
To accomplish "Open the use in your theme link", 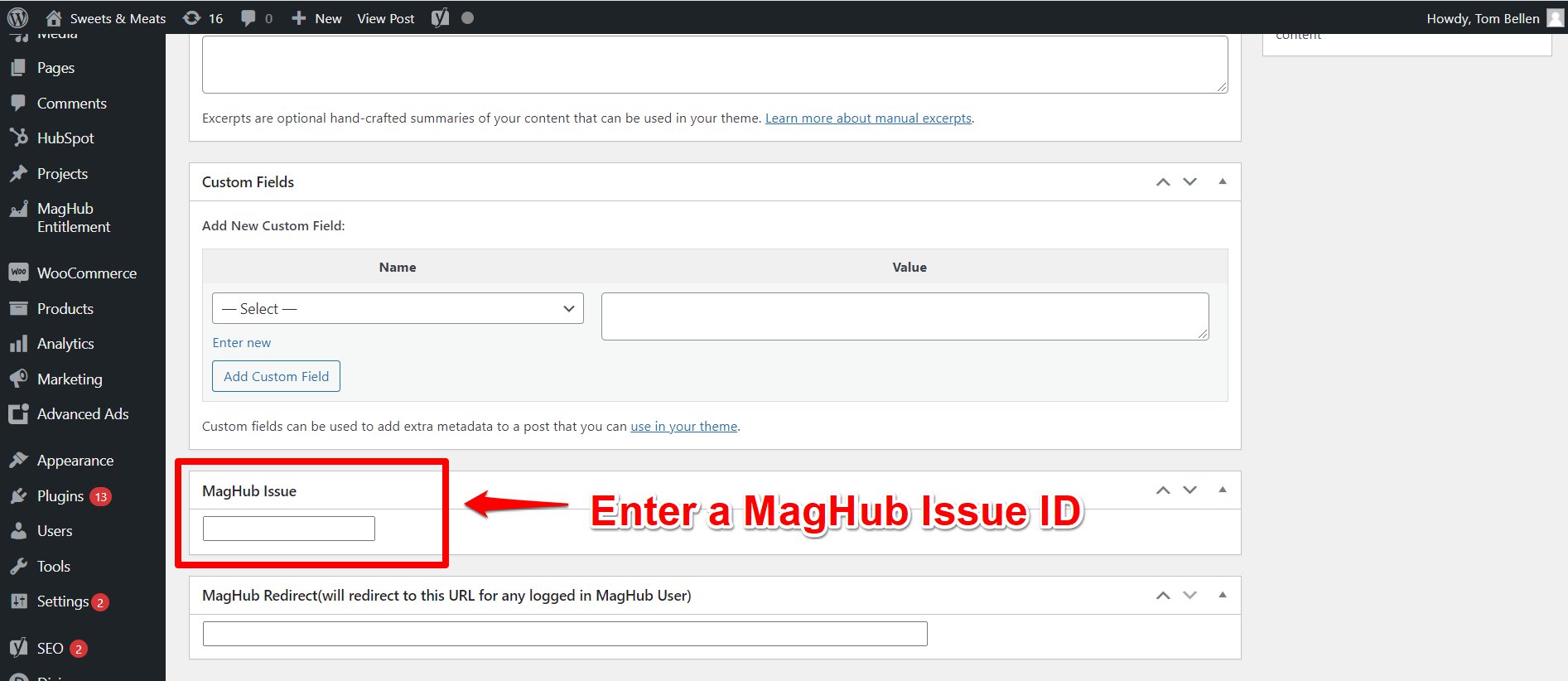I will tap(683, 426).
